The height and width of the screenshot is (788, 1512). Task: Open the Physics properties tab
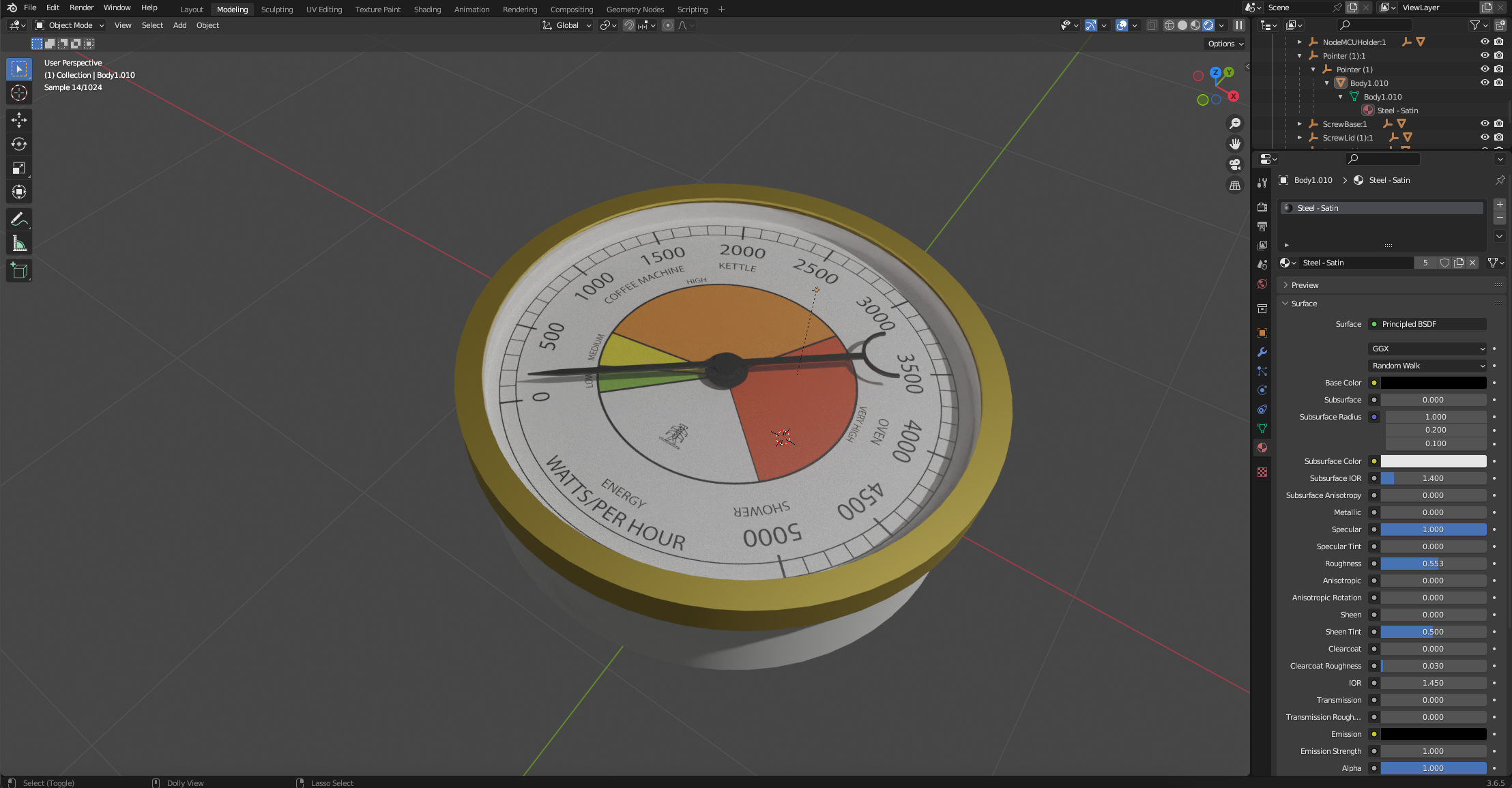[x=1262, y=390]
